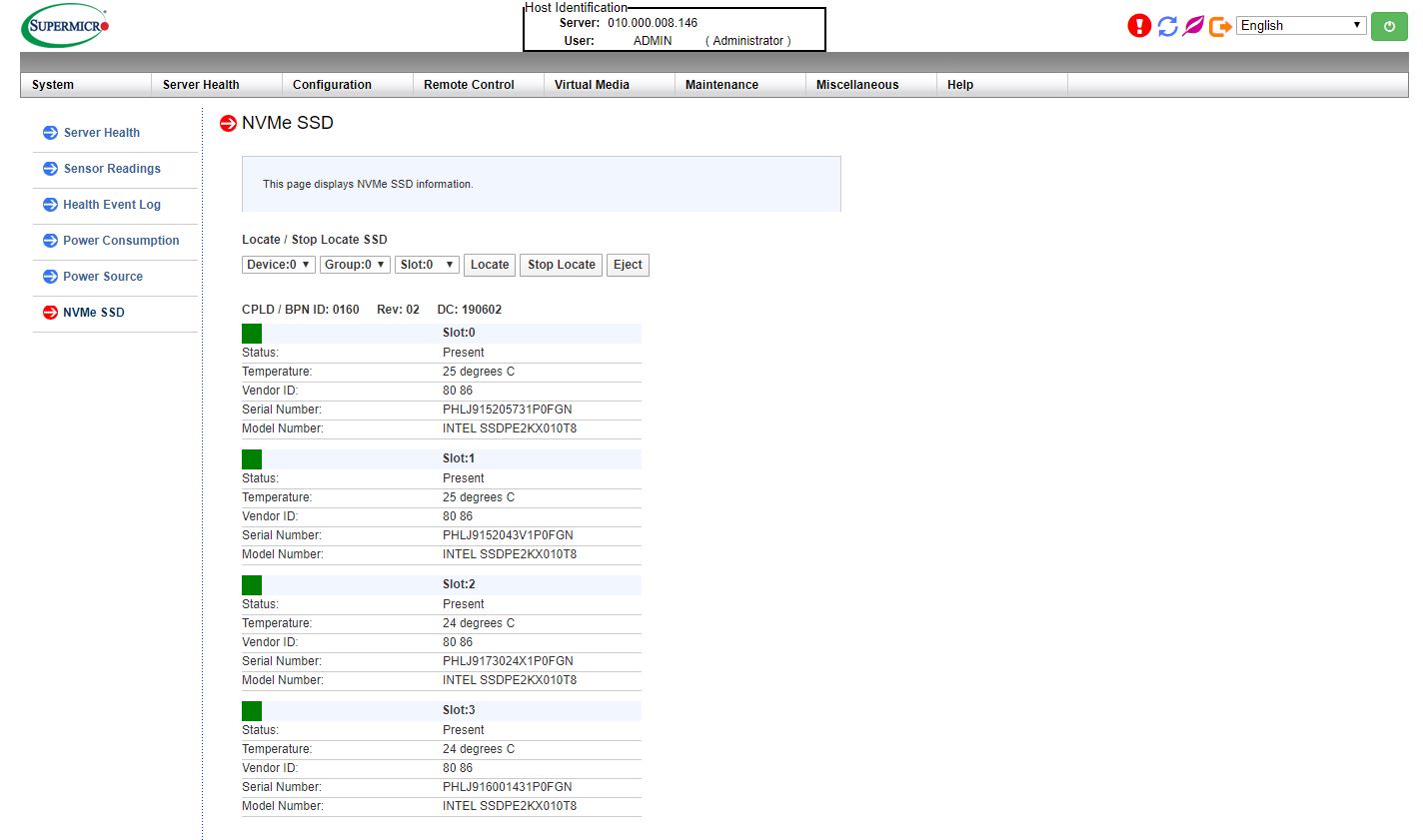Screen dimensions: 1423x840
Task: Click the red arrow icon beside the NVMe SSD sidebar item
Action: pos(50,313)
